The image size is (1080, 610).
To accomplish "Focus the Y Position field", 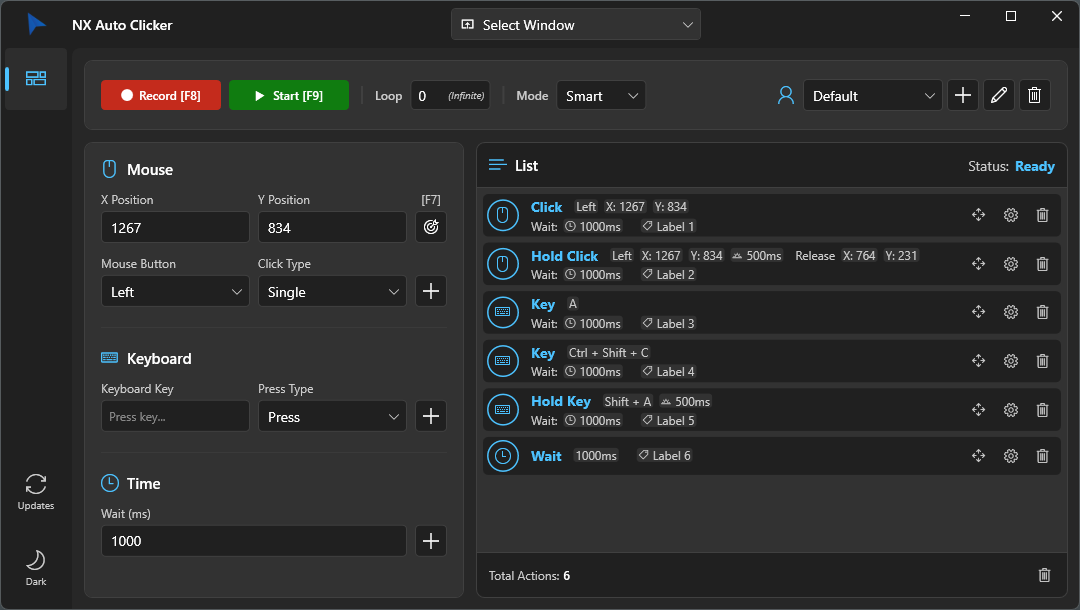I will click(x=332, y=227).
